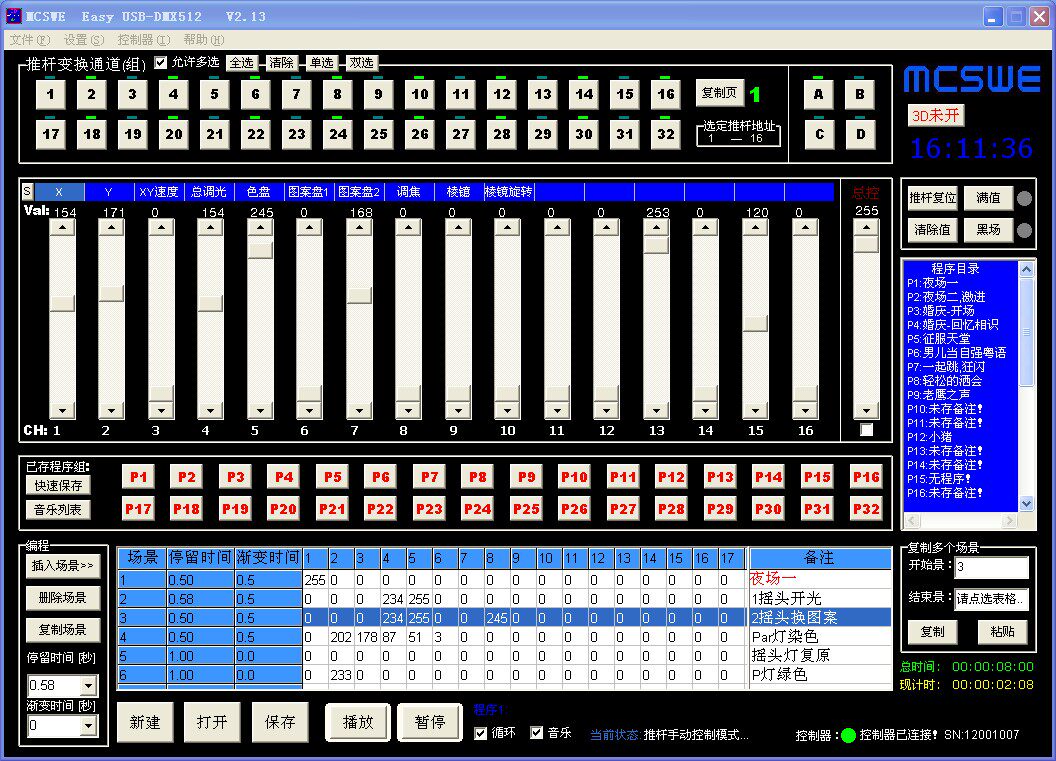Click the round indicator beside 黑场

(x=1024, y=231)
